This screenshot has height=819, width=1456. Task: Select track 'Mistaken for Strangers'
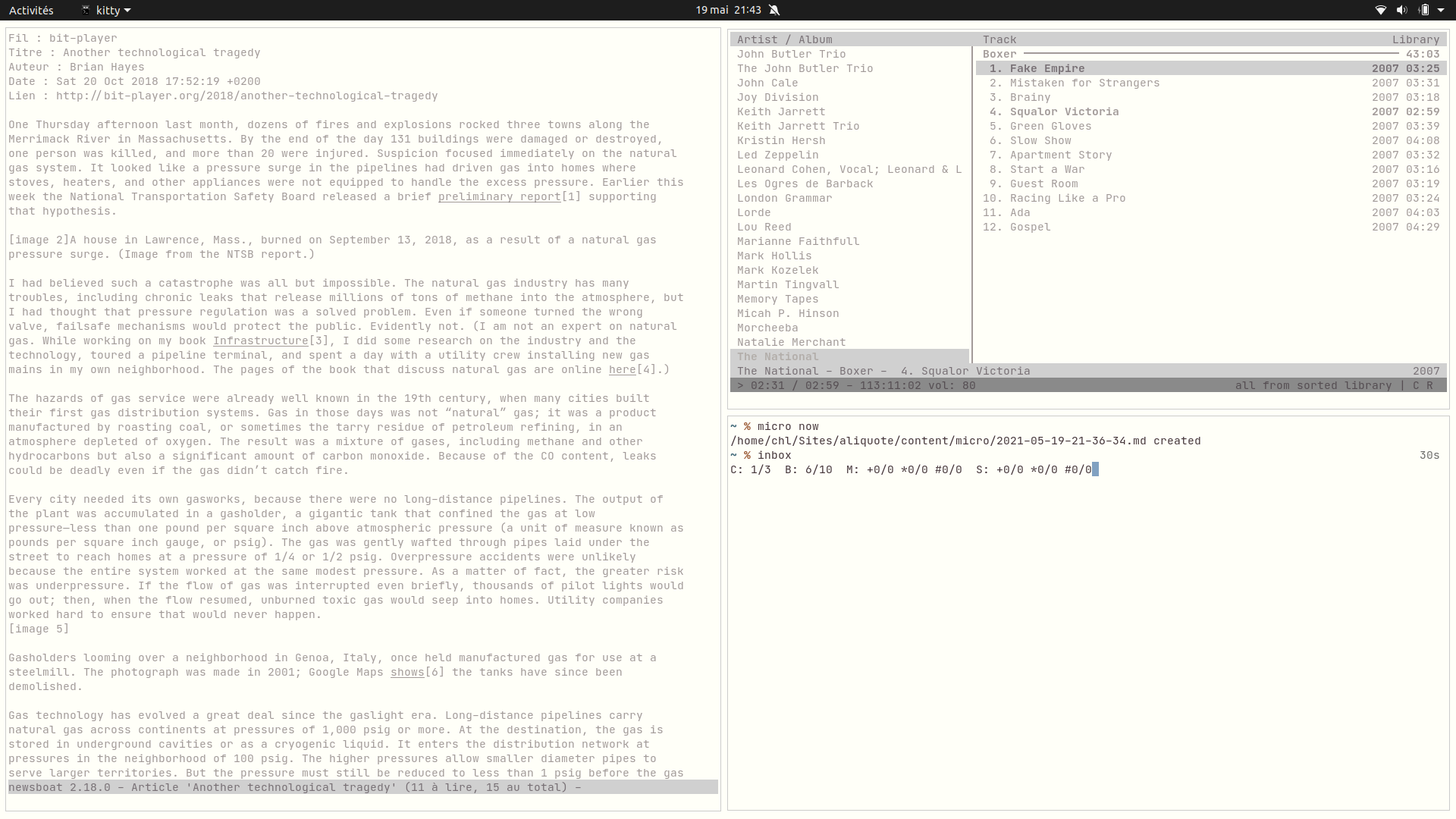[x=1084, y=83]
